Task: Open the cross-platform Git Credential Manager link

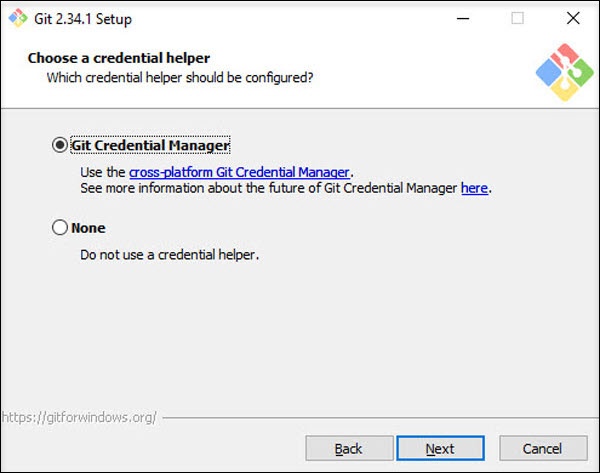Action: tap(240, 172)
